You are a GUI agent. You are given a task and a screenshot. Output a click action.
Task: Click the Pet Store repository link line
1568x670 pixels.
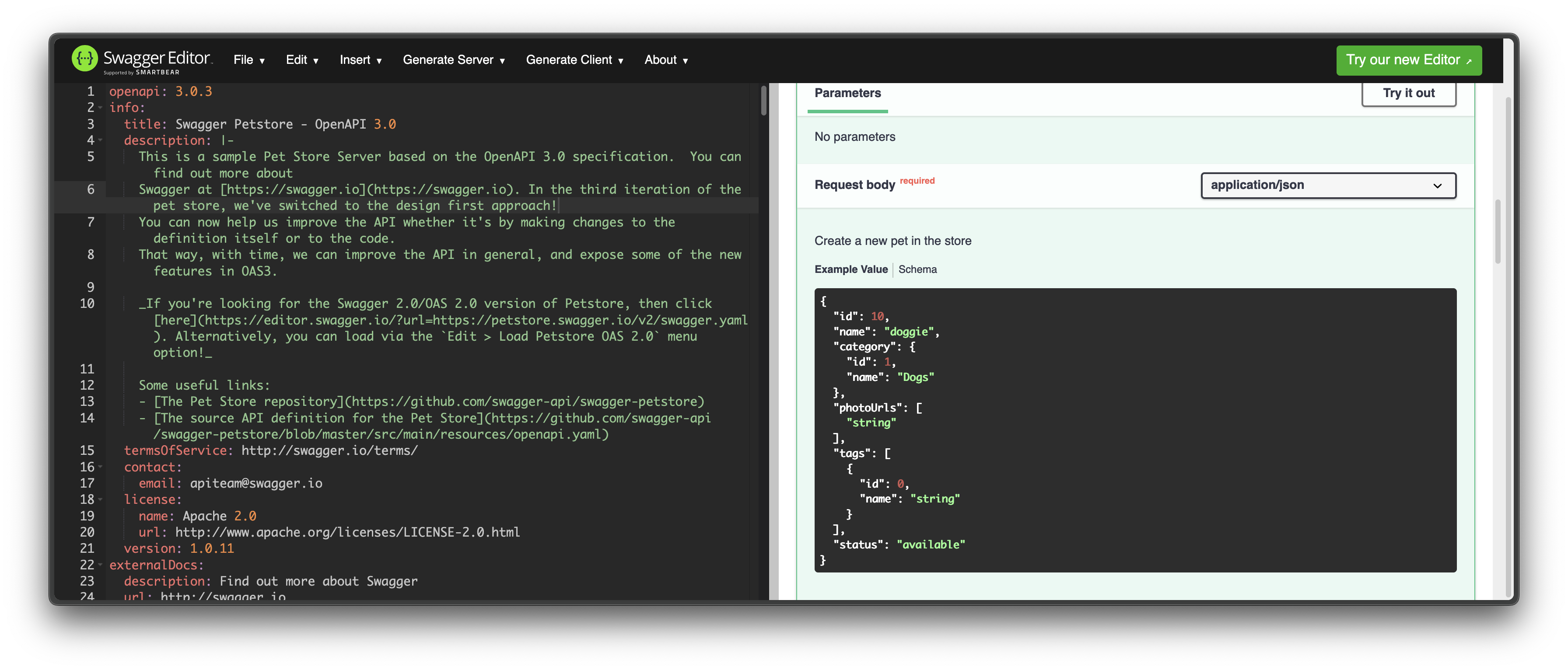(x=421, y=401)
